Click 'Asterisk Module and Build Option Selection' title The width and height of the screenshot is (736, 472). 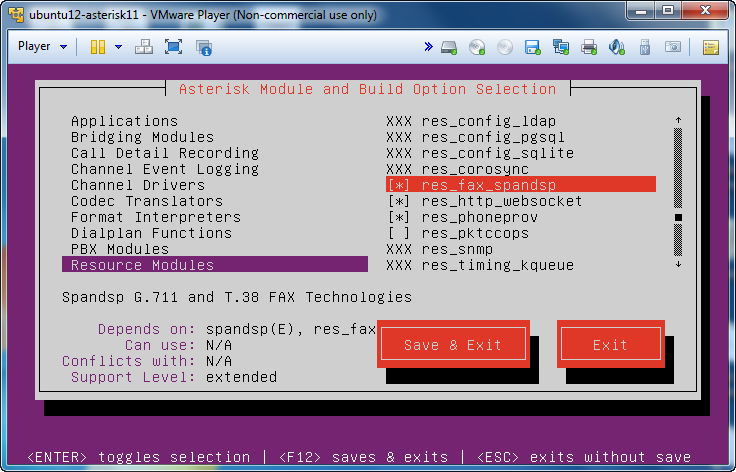[x=368, y=89]
